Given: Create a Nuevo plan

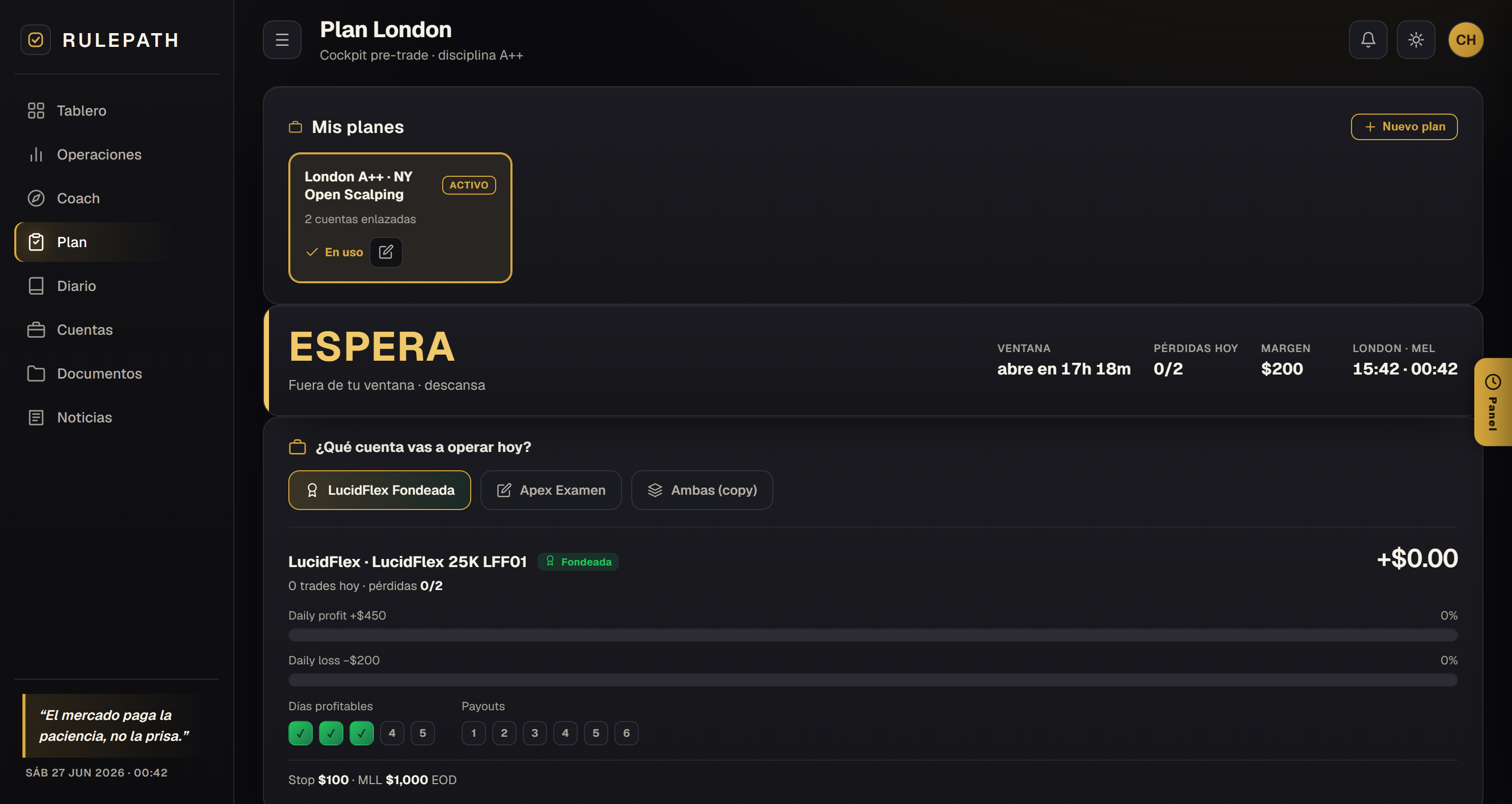Looking at the screenshot, I should 1404,127.
